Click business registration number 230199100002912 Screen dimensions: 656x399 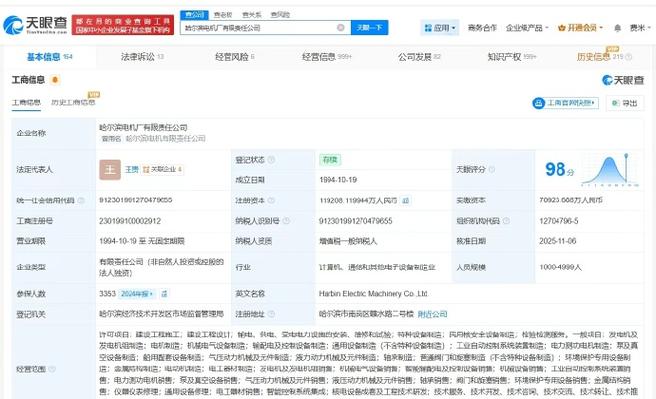[x=130, y=221]
